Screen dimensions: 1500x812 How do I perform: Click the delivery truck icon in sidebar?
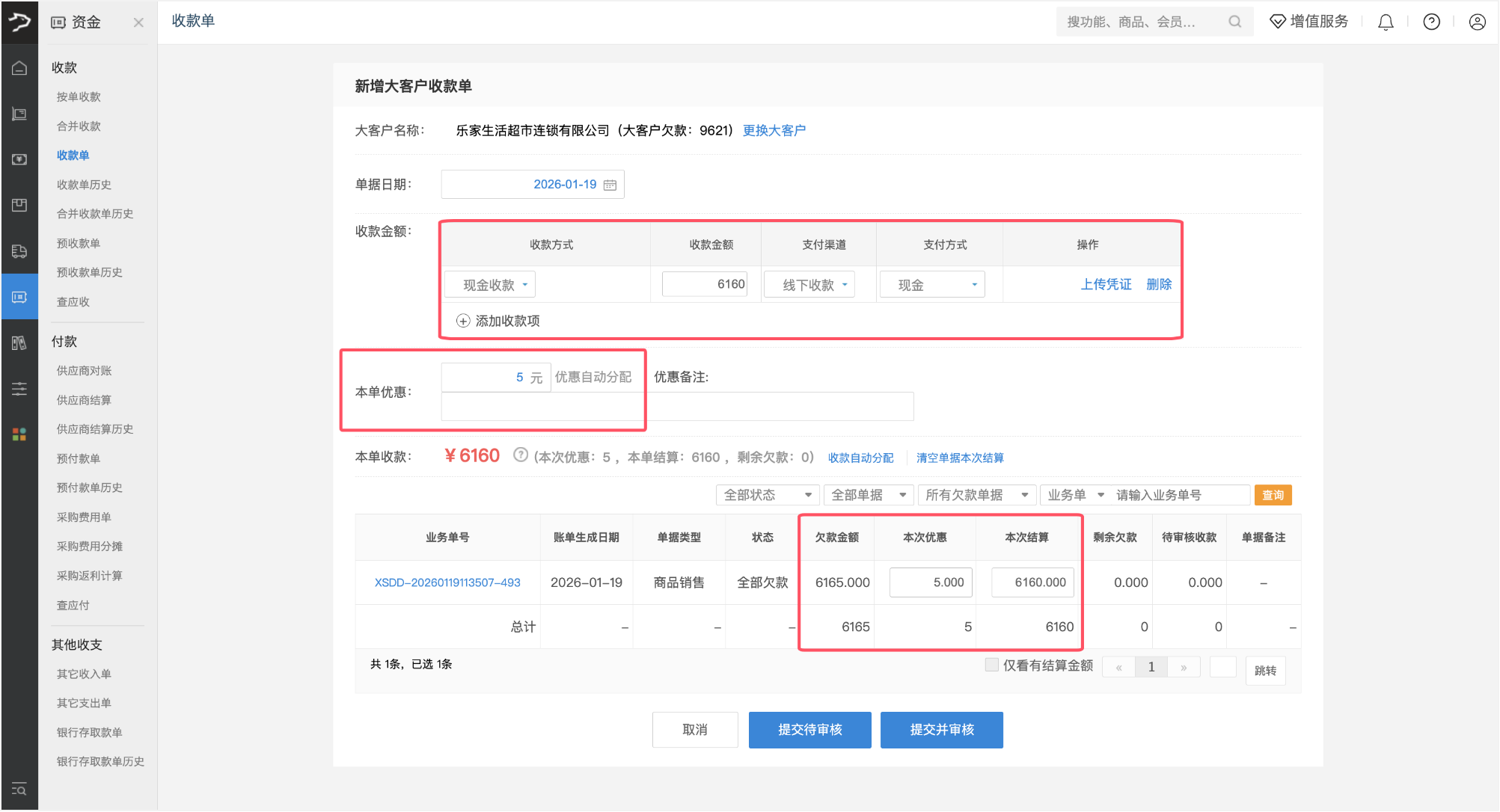[x=19, y=251]
